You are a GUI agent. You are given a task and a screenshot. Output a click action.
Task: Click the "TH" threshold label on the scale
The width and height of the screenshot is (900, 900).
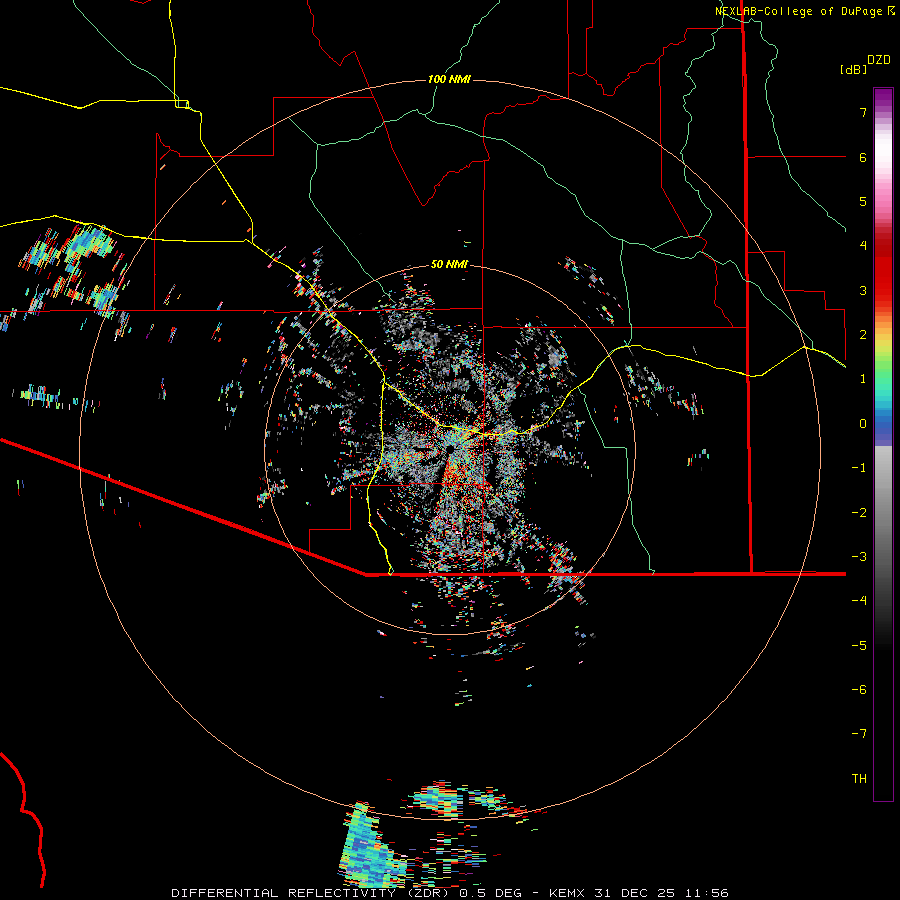859,779
